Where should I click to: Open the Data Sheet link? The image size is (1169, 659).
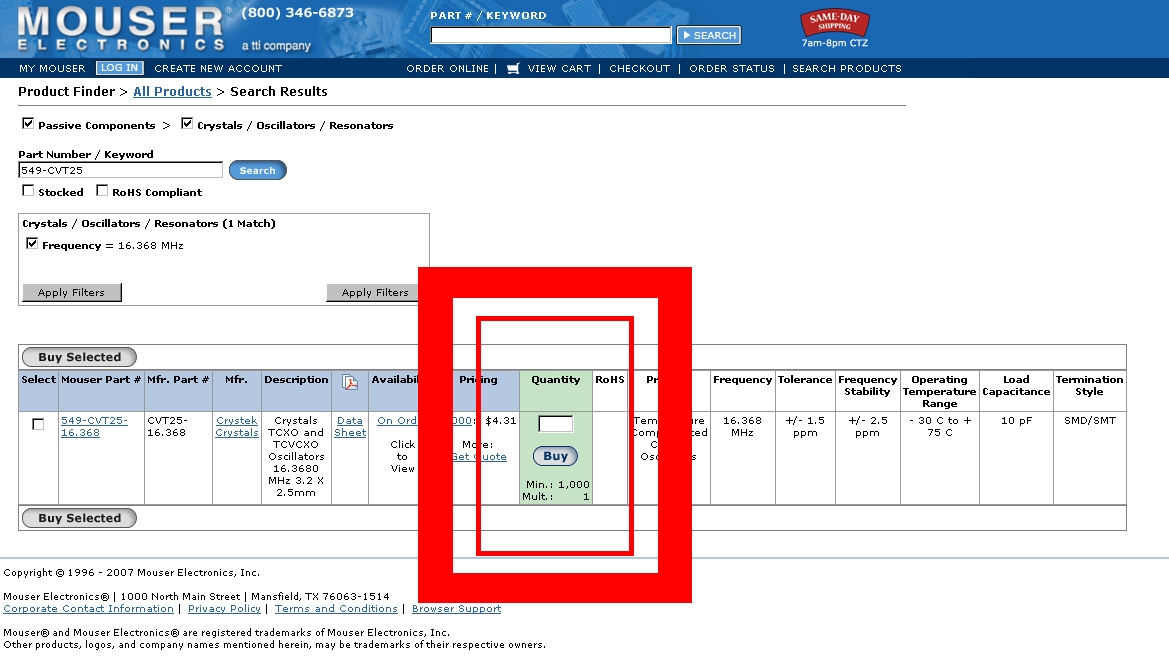click(350, 426)
